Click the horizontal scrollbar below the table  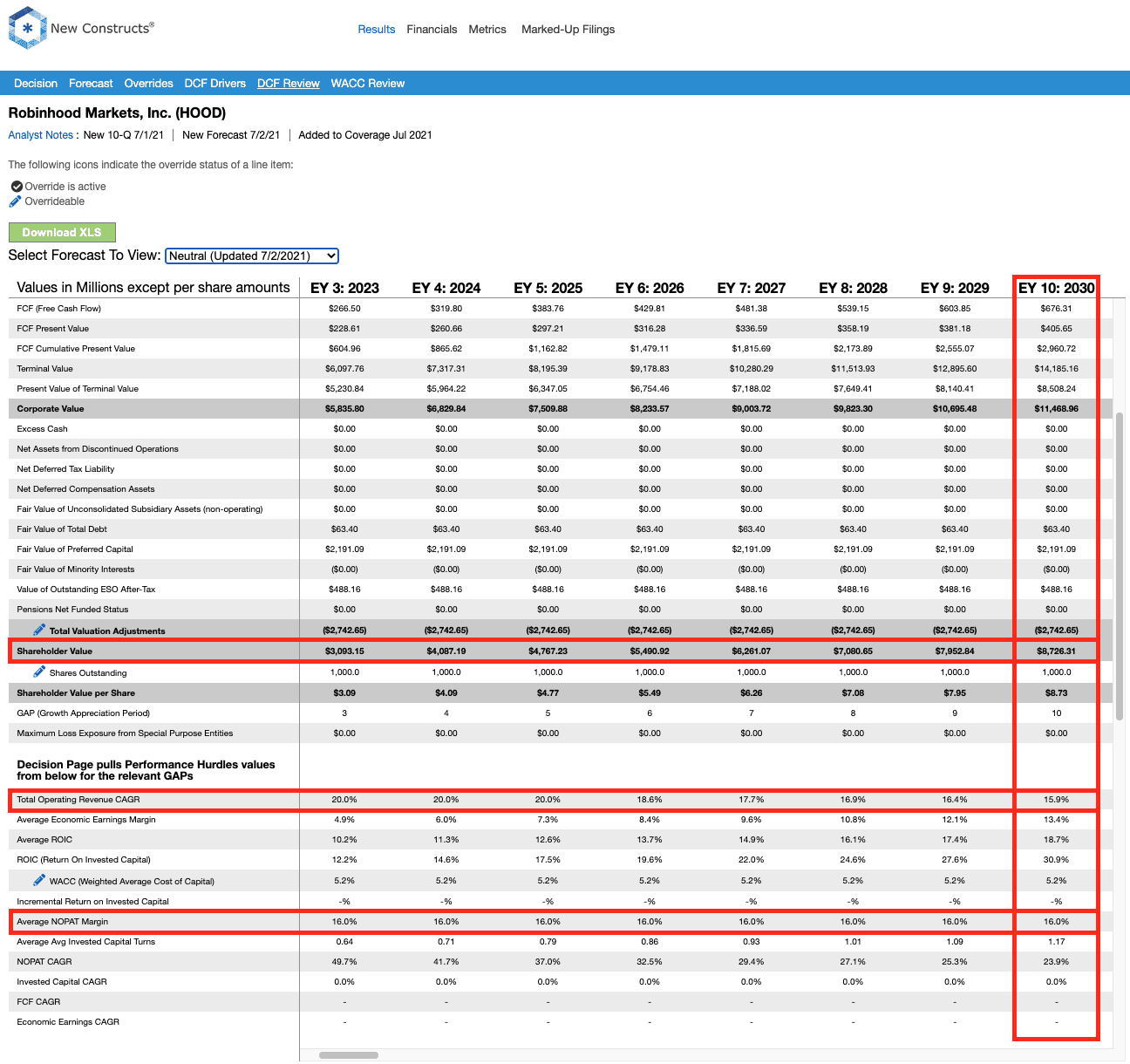coord(349,1055)
